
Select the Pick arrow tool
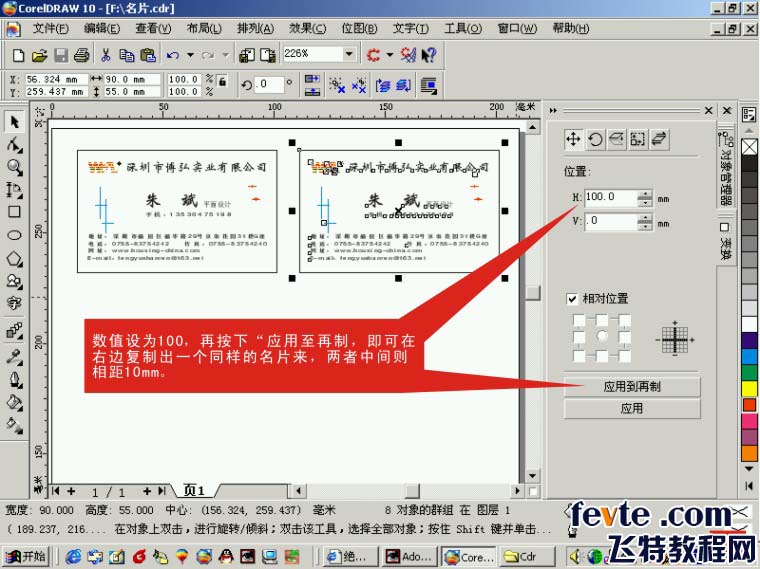(x=15, y=122)
